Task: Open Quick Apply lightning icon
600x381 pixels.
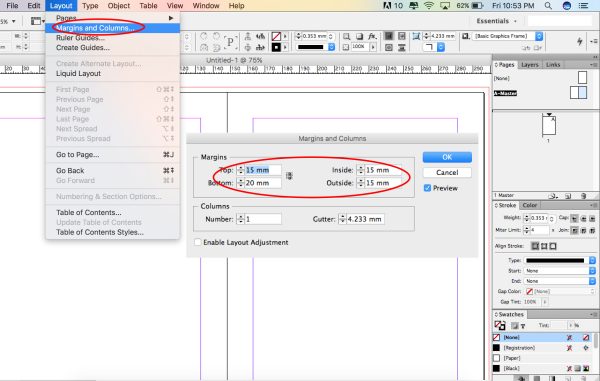Action: click(x=580, y=41)
